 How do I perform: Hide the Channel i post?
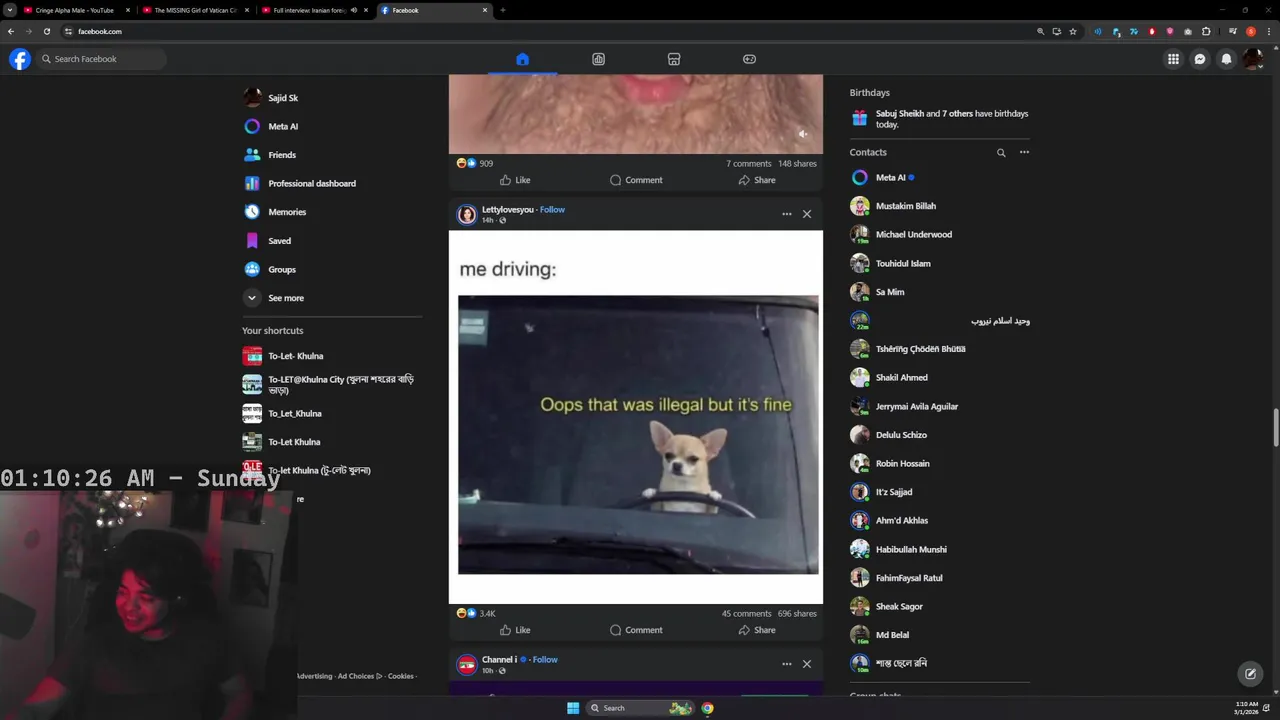tap(807, 664)
